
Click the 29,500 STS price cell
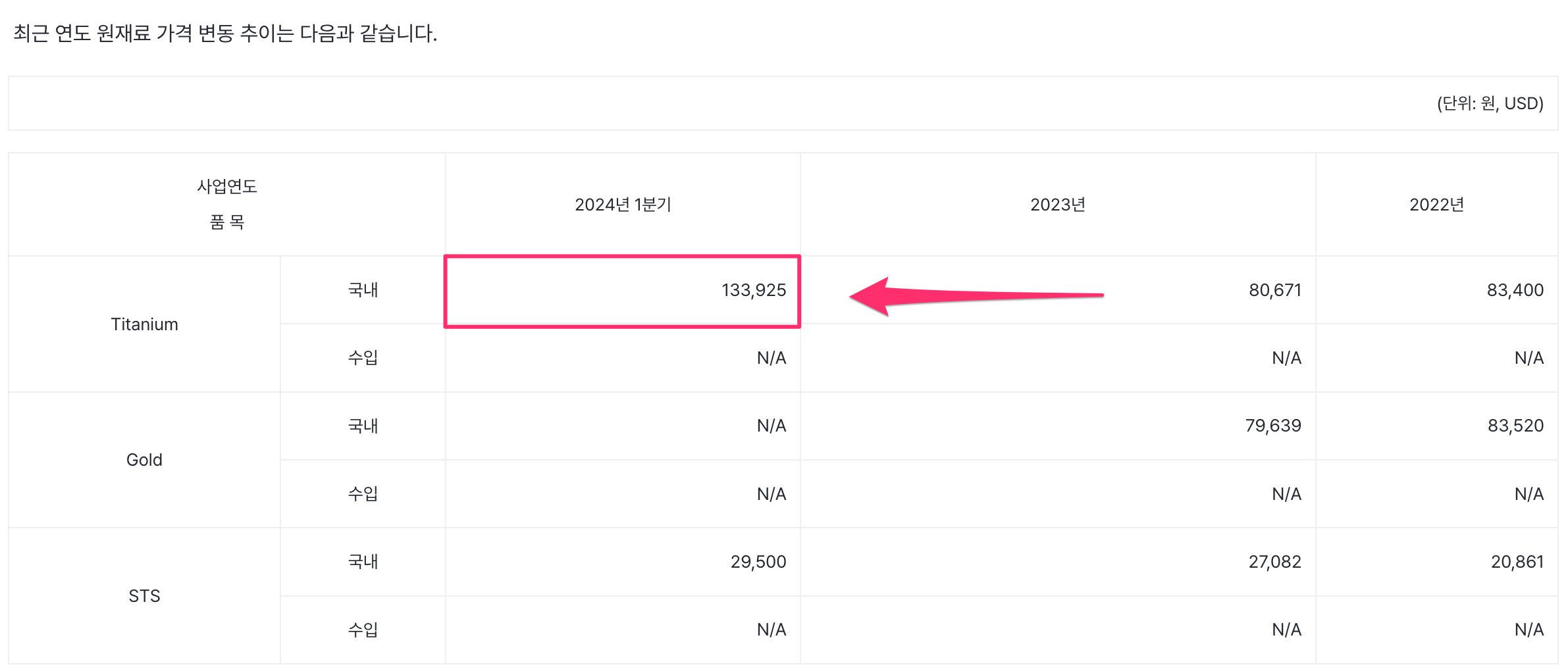pos(758,562)
